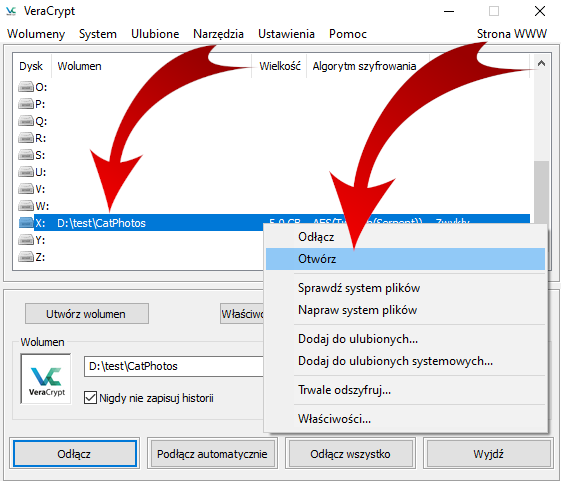Choose Trwale odszyfruj... entry
The image size is (561, 481).
pos(405,390)
